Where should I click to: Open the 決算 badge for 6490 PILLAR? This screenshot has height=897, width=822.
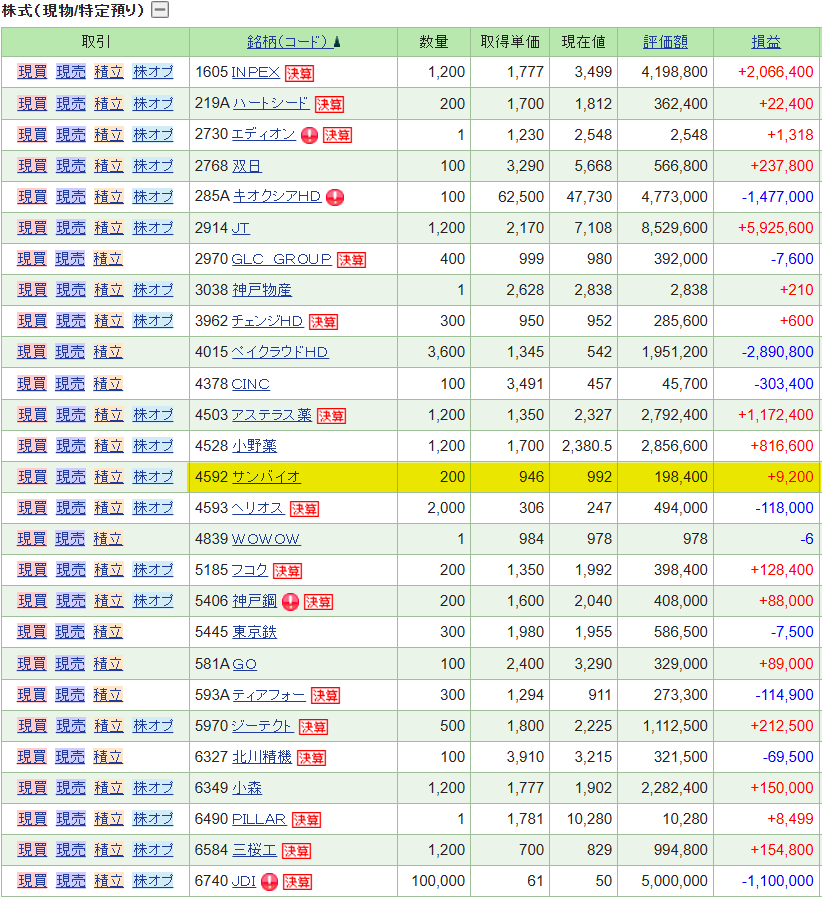pos(306,820)
